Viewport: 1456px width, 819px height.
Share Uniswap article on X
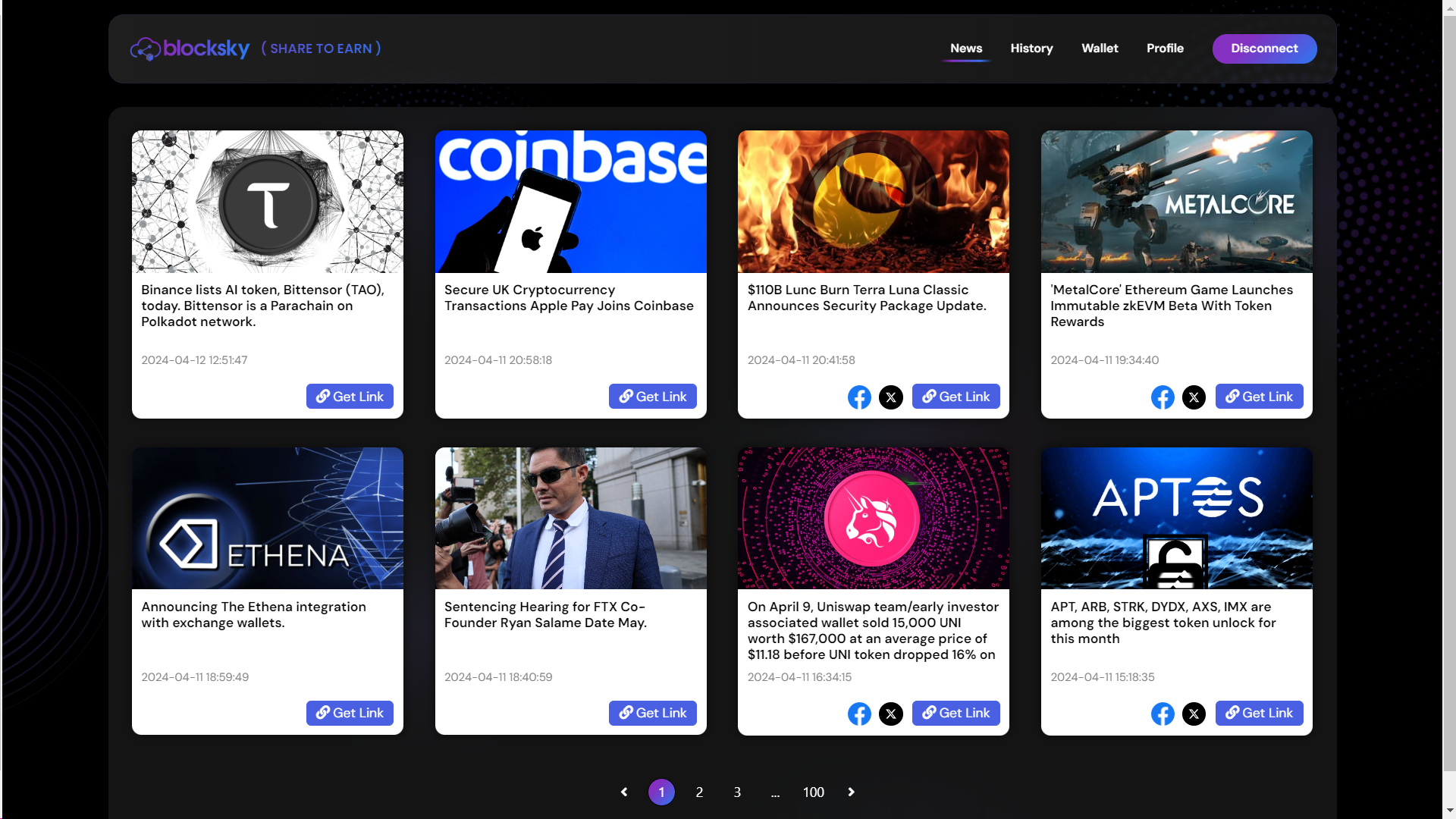pyautogui.click(x=891, y=714)
